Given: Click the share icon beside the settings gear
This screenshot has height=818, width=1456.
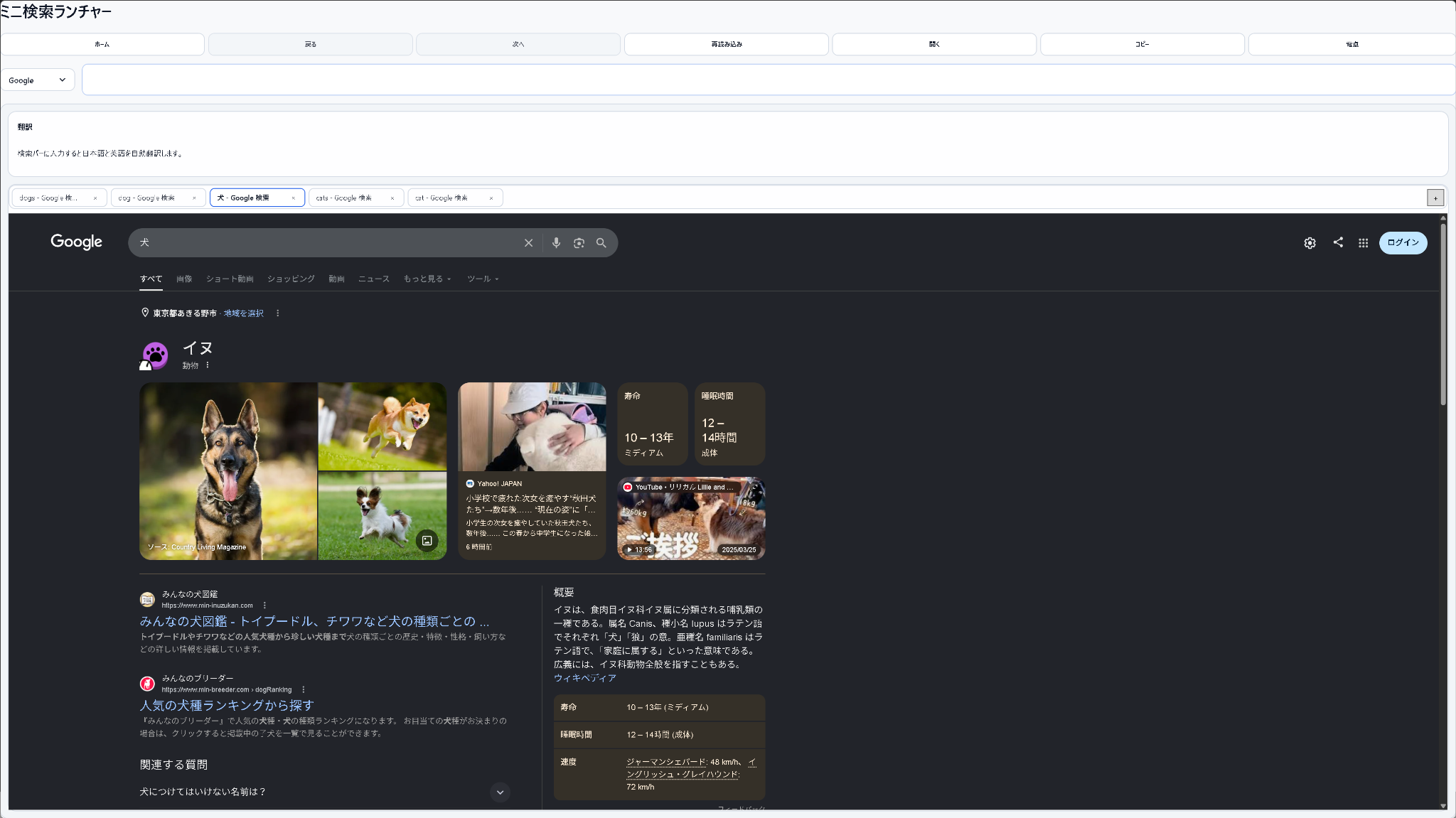Looking at the screenshot, I should [1338, 242].
